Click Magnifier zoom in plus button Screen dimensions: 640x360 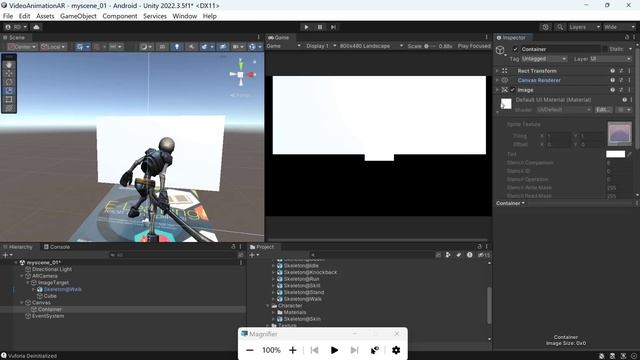293,350
